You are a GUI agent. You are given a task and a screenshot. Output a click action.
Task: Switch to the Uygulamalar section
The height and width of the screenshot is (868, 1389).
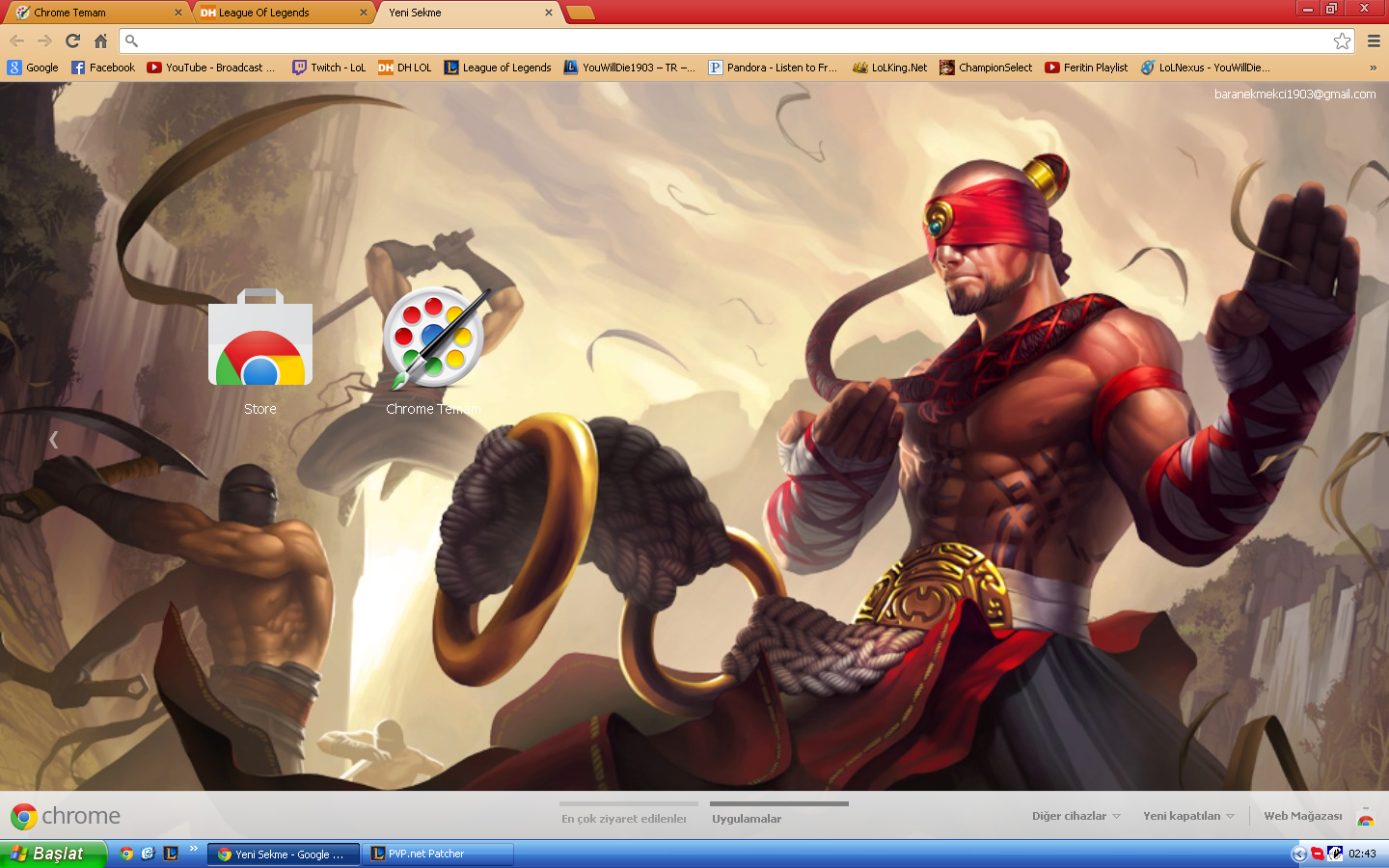pos(747,819)
